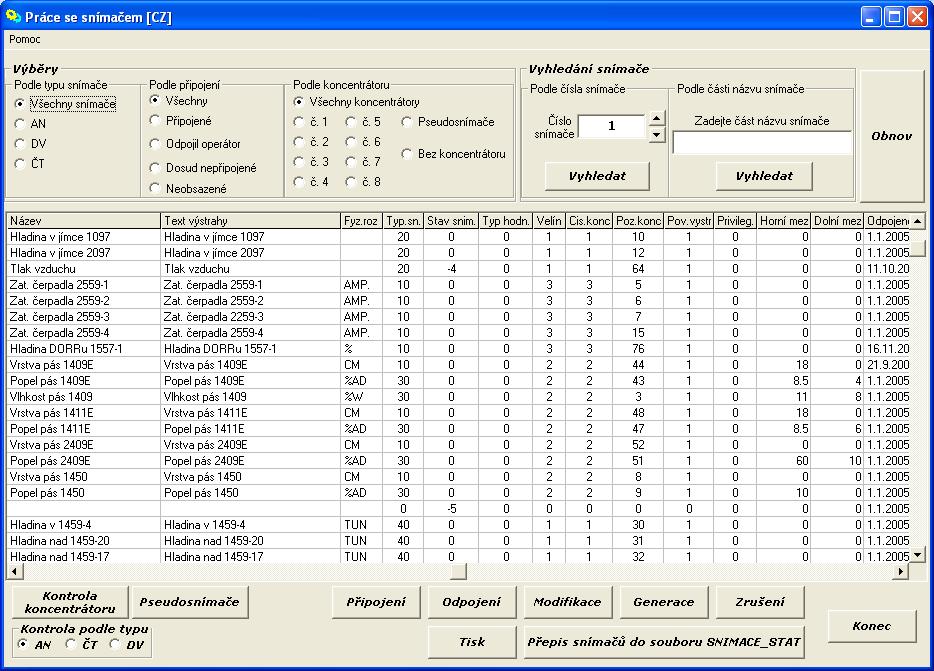Viewport: 934px width, 671px height.
Task: Click the Horní mez column header
Action: pyautogui.click(x=784, y=221)
